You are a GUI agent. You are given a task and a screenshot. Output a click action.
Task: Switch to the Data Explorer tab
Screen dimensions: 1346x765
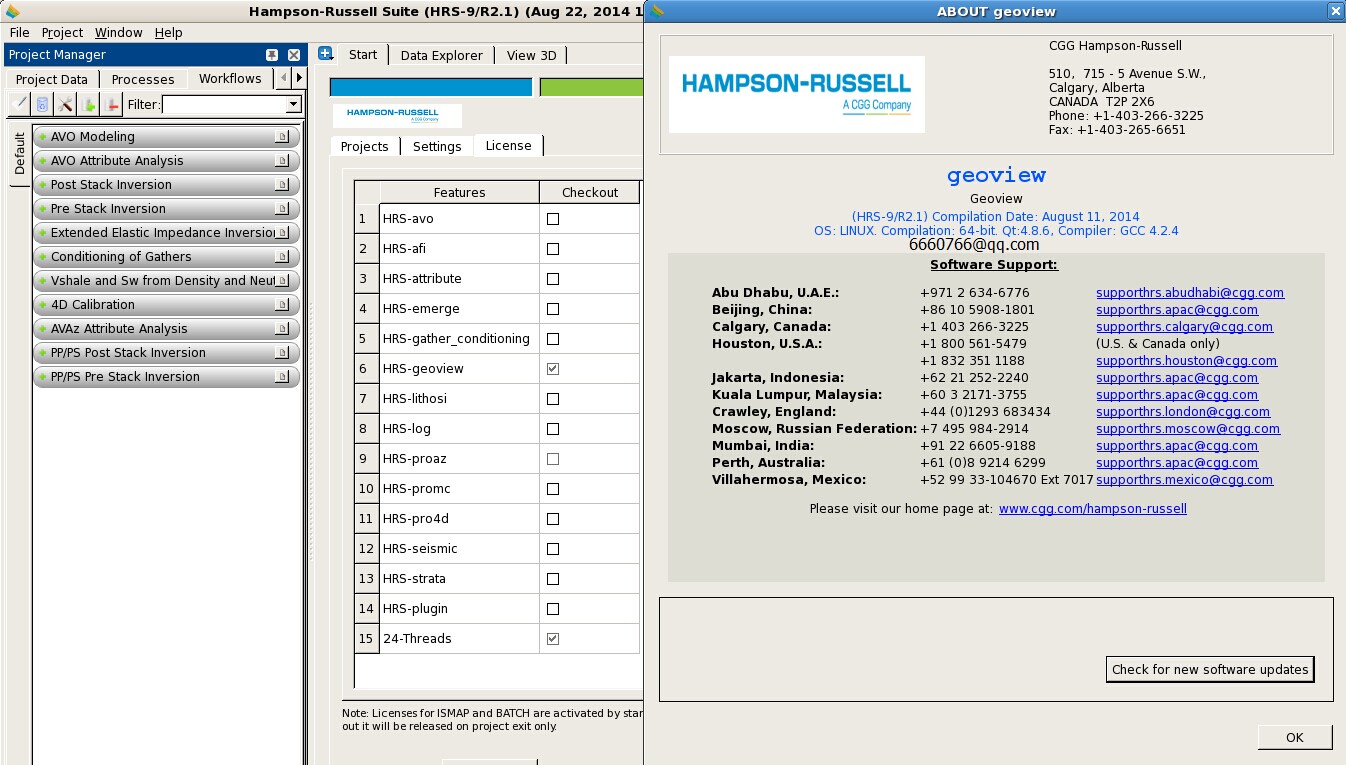coord(442,55)
